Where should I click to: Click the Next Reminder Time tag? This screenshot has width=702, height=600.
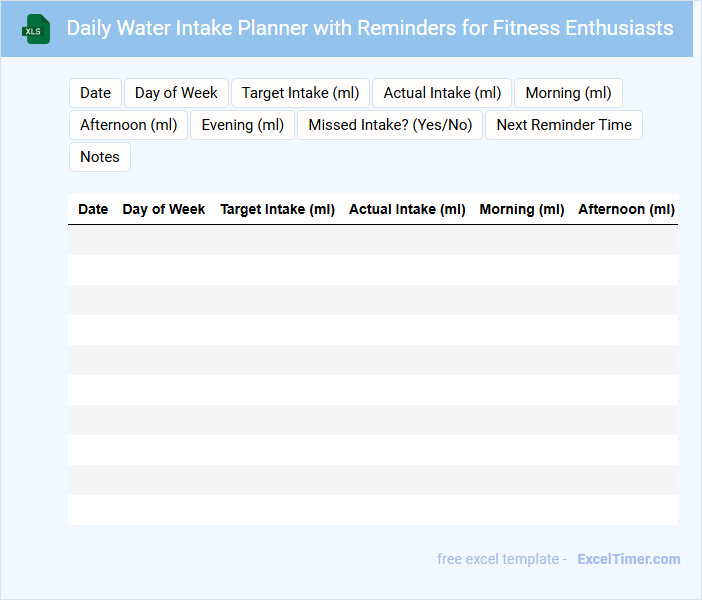point(564,125)
